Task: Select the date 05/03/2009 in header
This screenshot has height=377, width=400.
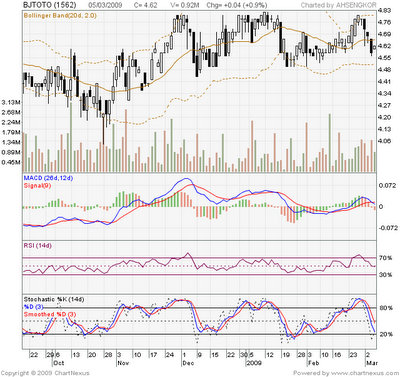Action: (x=105, y=5)
